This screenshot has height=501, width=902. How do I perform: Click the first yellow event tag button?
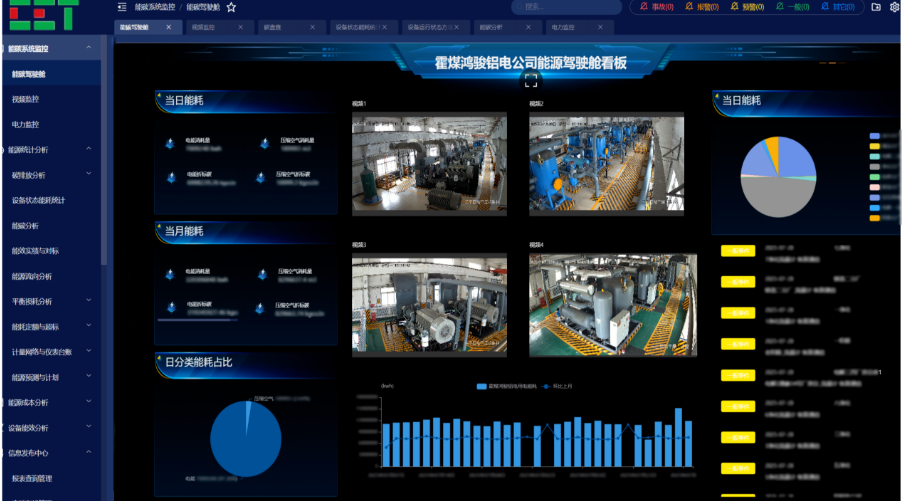click(738, 251)
